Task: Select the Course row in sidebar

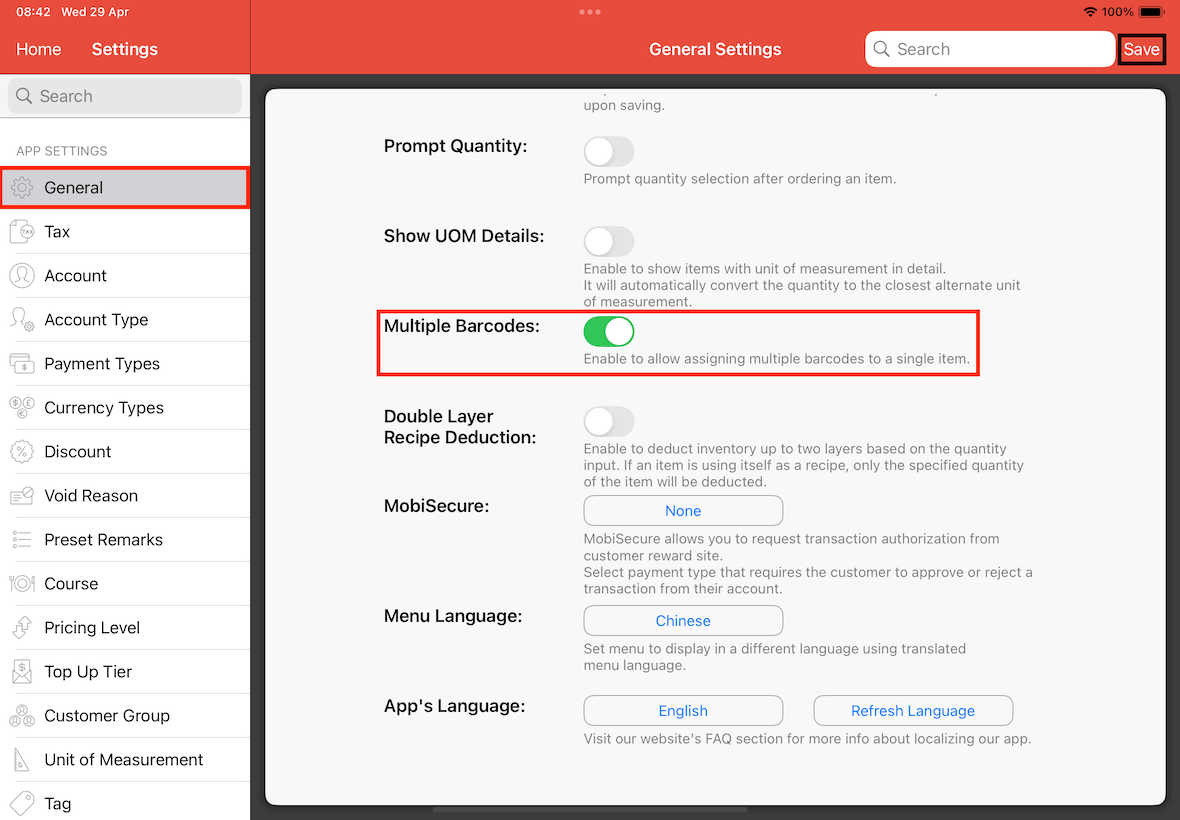Action: pyautogui.click(x=125, y=584)
